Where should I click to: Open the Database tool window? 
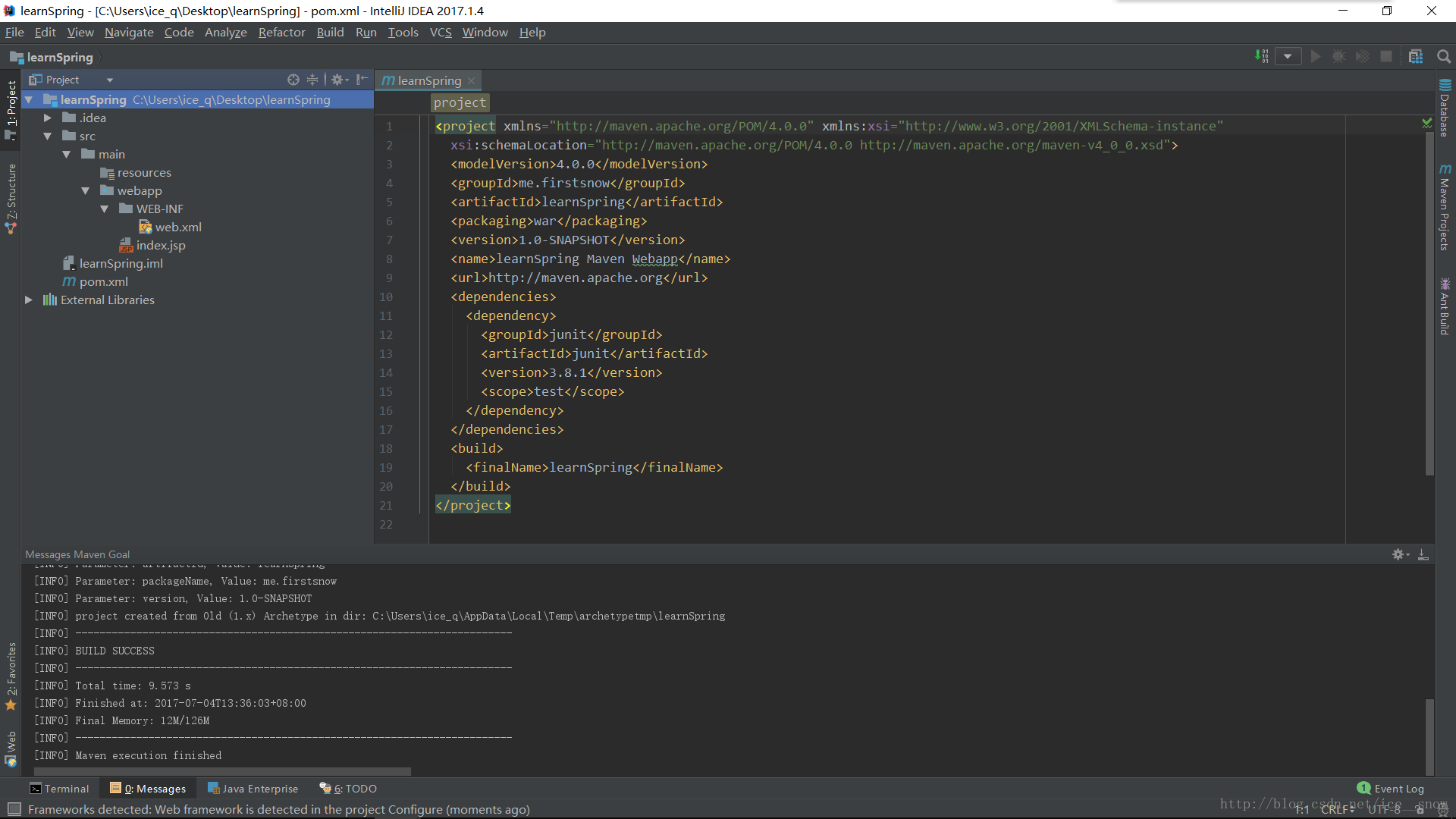tap(1445, 108)
